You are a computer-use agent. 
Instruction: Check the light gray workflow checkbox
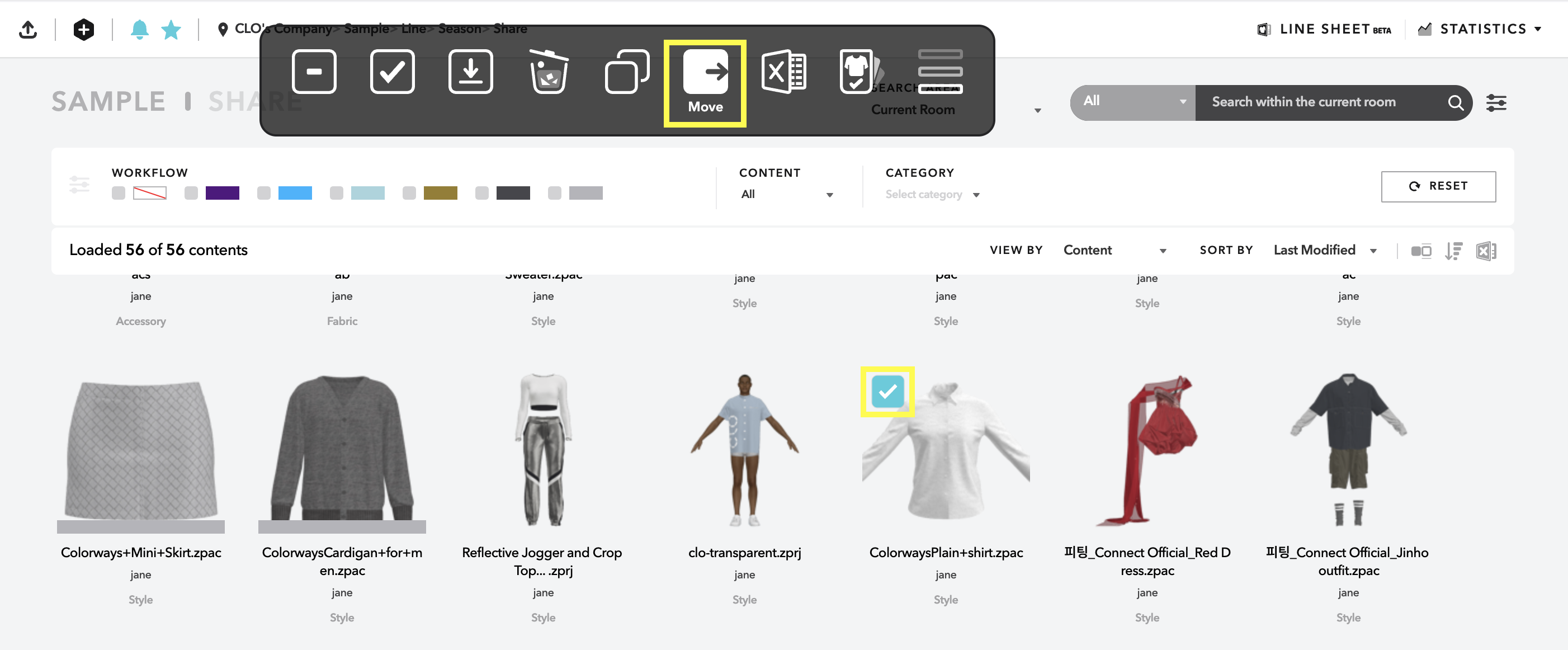click(x=555, y=193)
